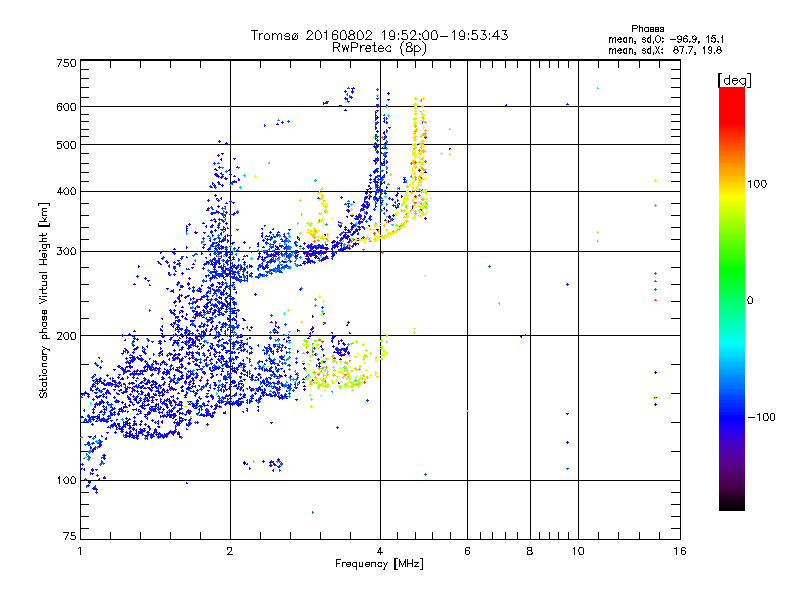
Task: Click the 'Stationary phase Virtual Height [km]' y-axis label
Action: [x=44, y=300]
